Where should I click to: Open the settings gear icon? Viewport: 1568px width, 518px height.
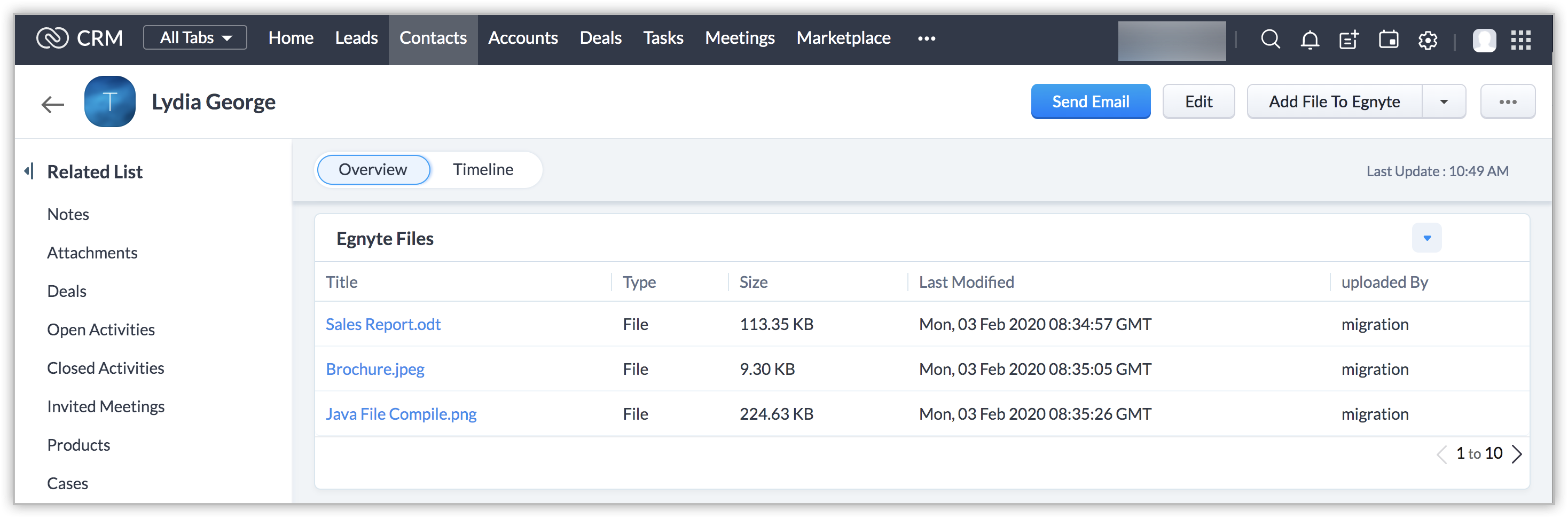(1428, 40)
